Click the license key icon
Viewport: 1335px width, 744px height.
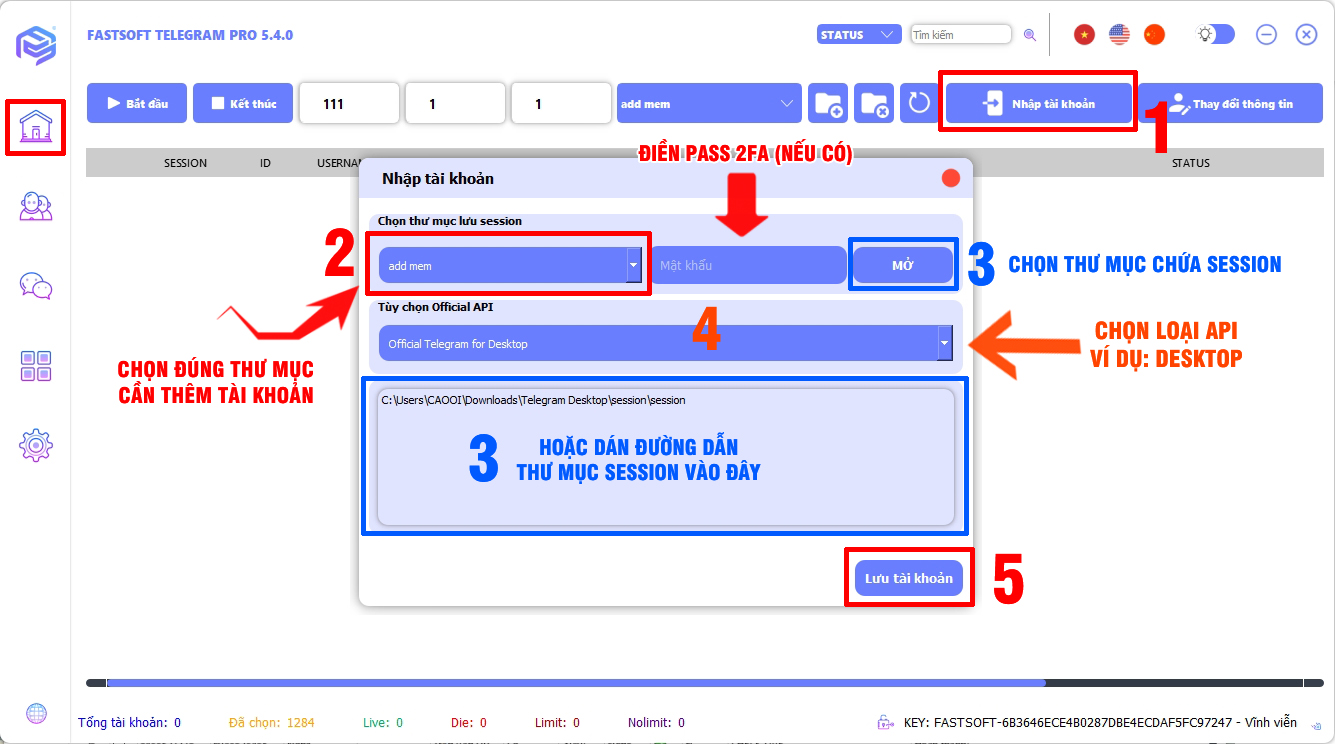point(885,722)
